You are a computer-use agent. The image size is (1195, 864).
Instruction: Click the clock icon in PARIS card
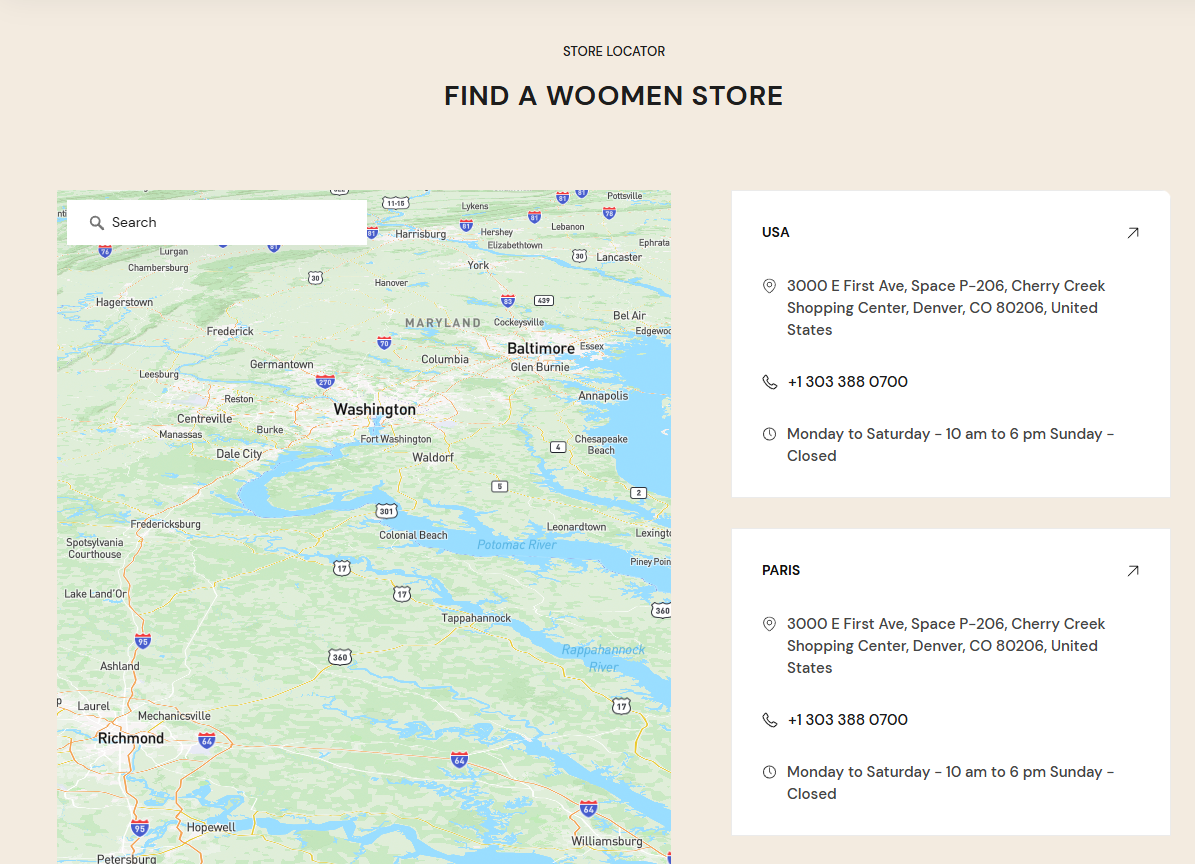(769, 772)
